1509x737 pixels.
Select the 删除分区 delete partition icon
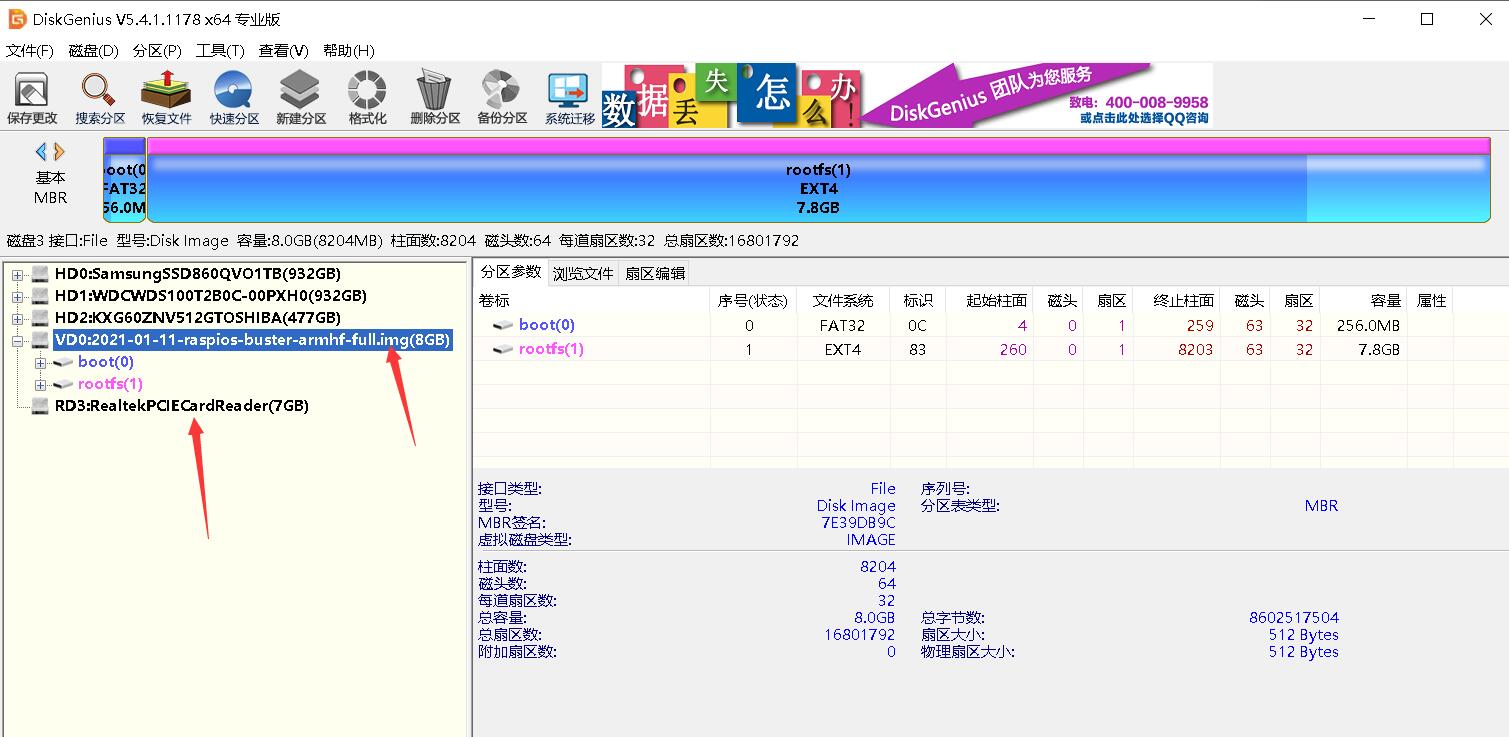click(x=435, y=98)
